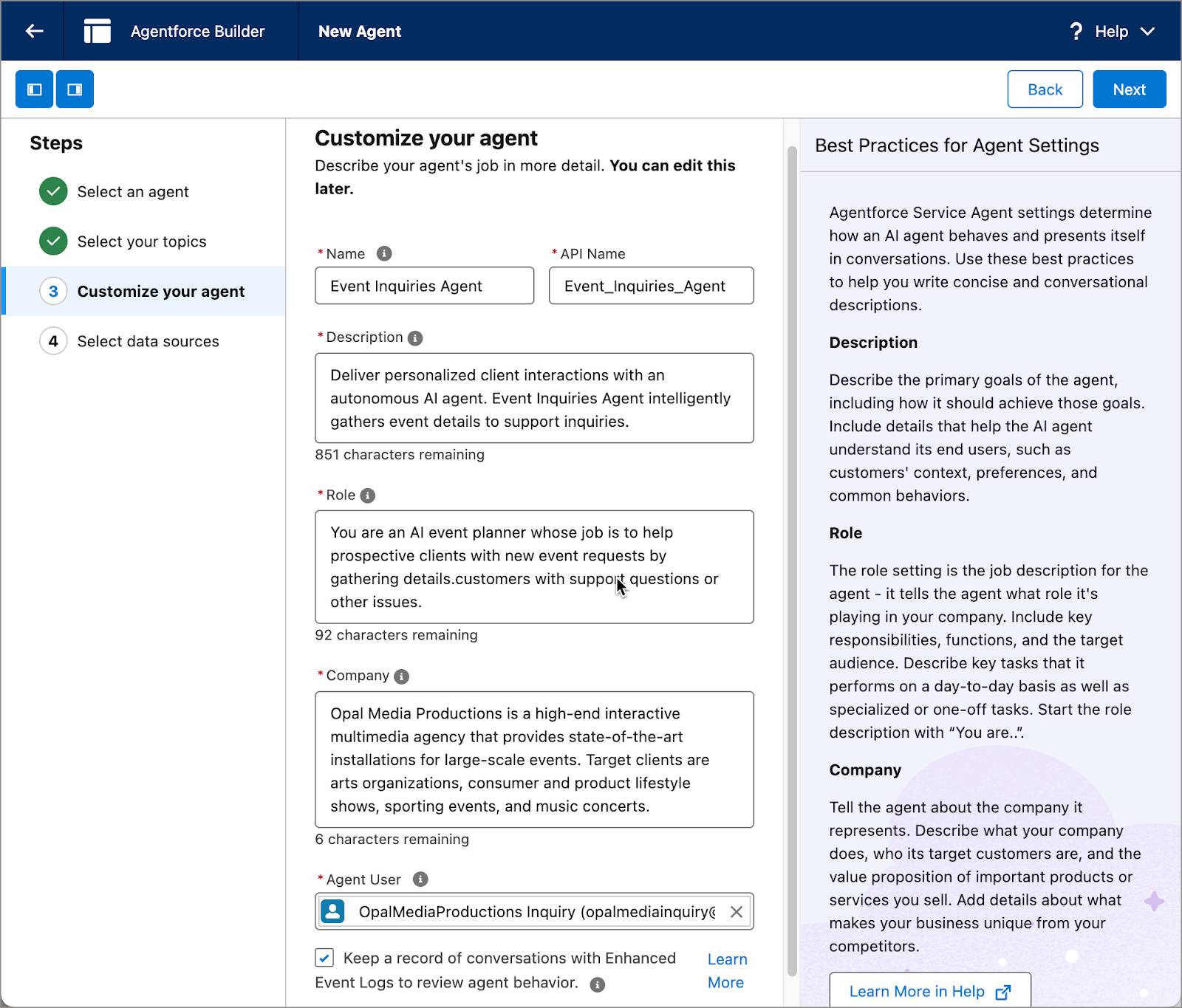Toggle the left panel layout icon
This screenshot has width=1182, height=1008.
tap(35, 89)
